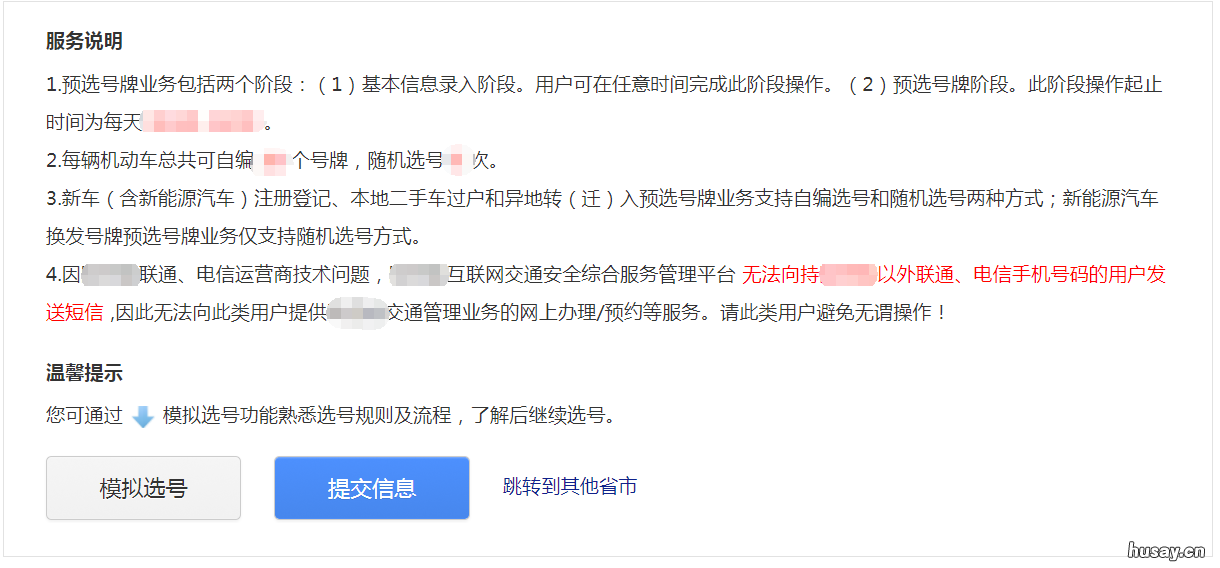Click the blurred number before 个号牌
This screenshot has width=1220, height=568.
[x=273, y=161]
